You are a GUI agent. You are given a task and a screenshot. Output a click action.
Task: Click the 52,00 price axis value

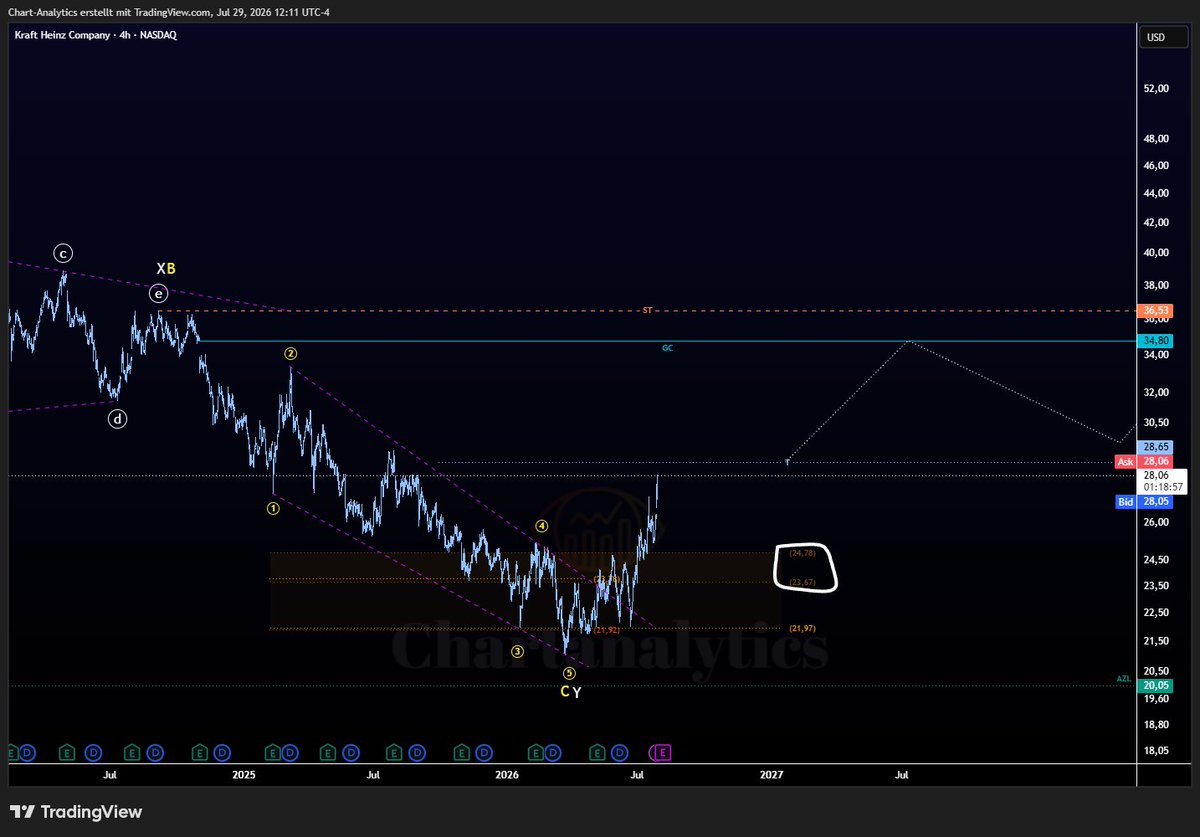pos(1156,88)
